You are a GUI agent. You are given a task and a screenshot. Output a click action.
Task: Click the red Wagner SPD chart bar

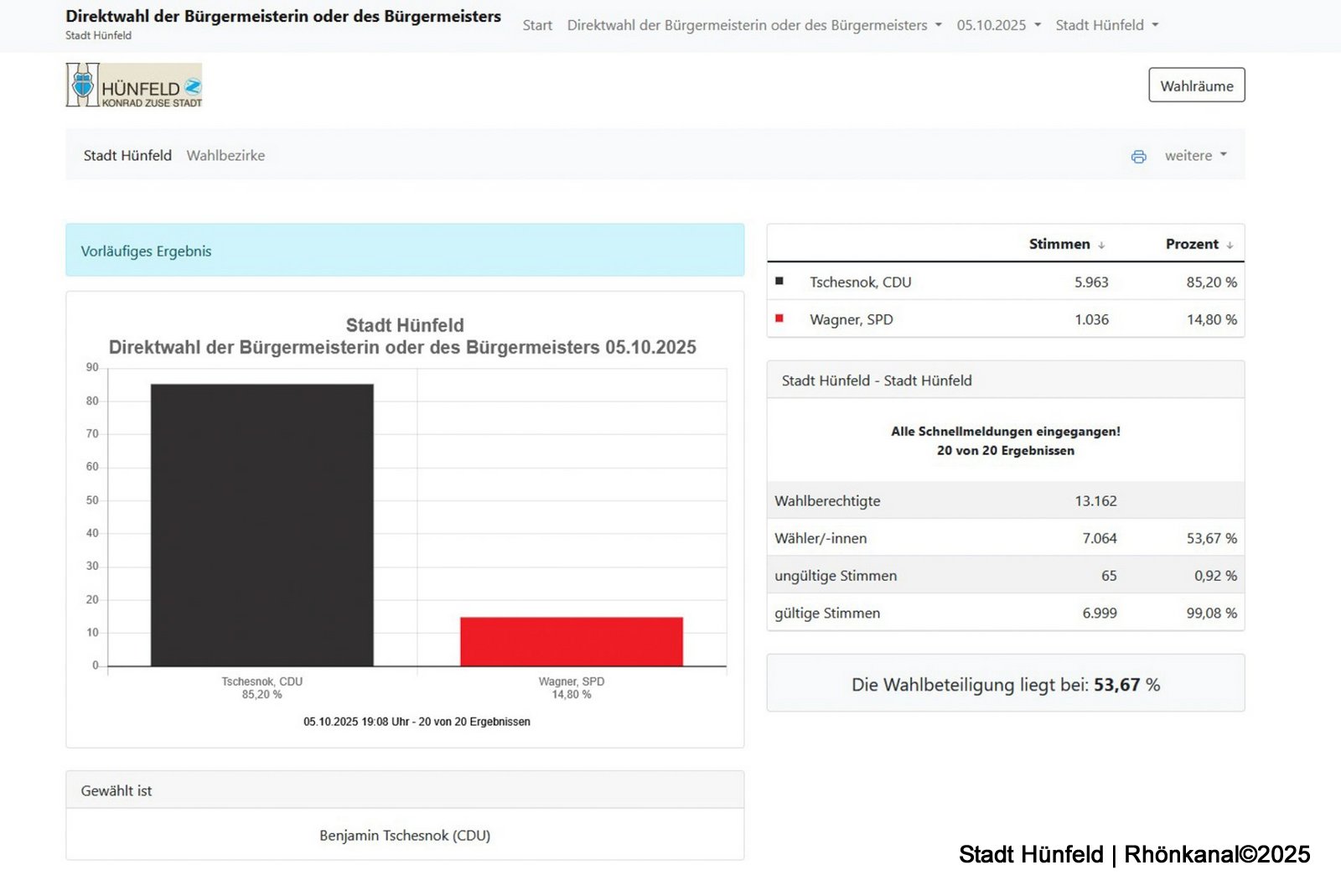pos(571,641)
